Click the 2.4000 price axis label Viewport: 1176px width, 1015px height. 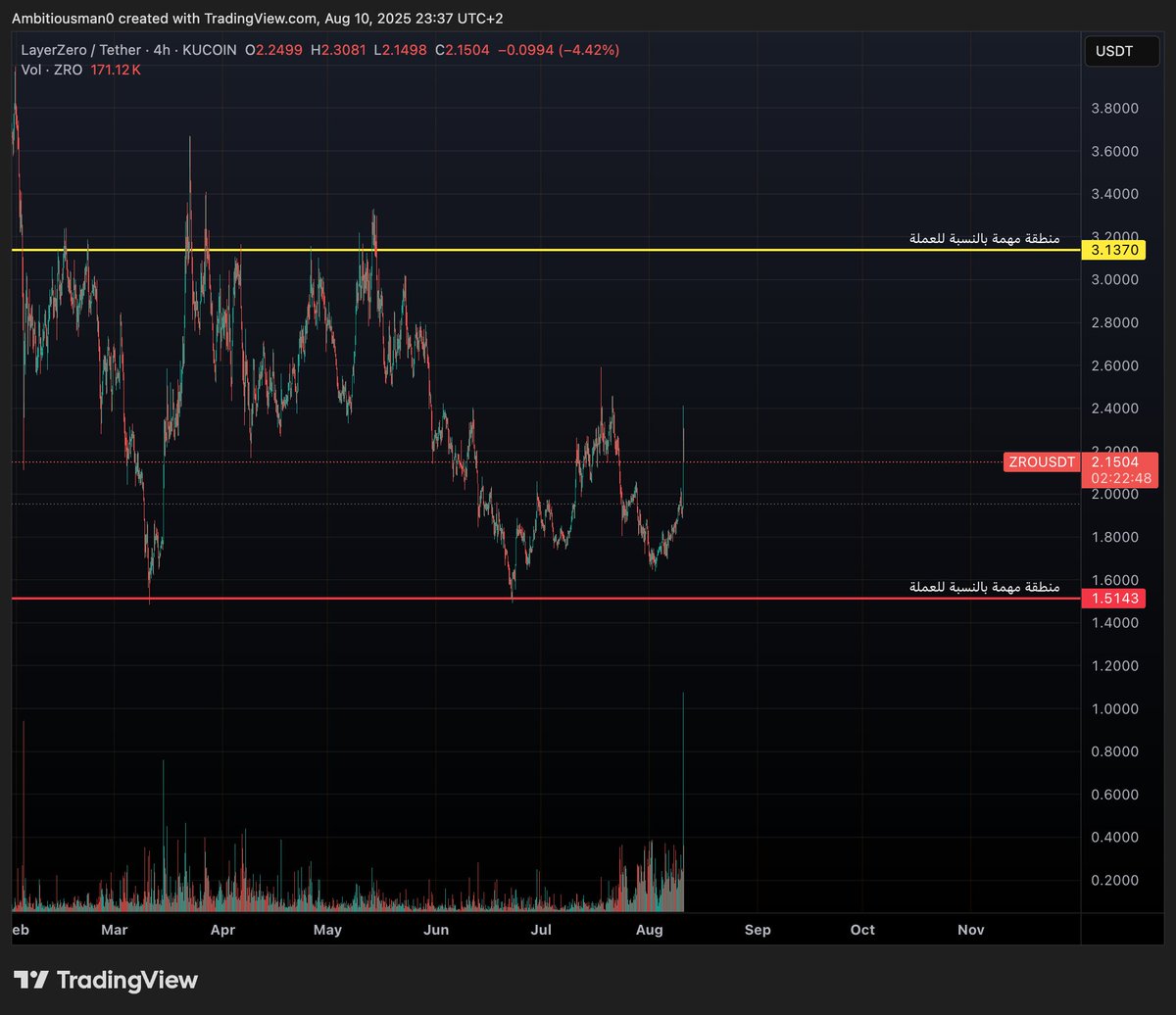(1115, 409)
